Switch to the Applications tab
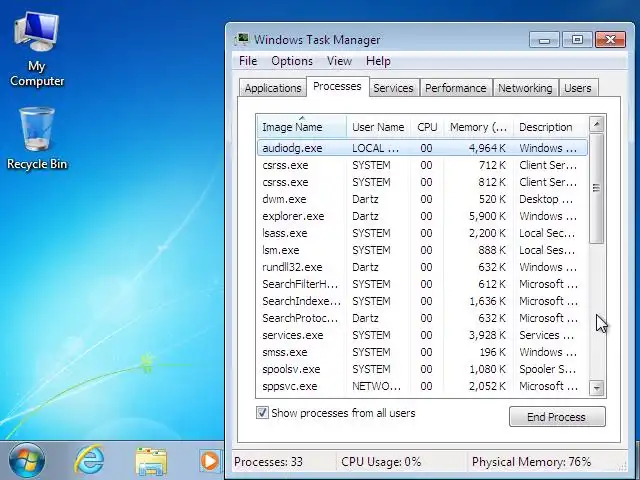The height and width of the screenshot is (480, 640). tap(273, 88)
